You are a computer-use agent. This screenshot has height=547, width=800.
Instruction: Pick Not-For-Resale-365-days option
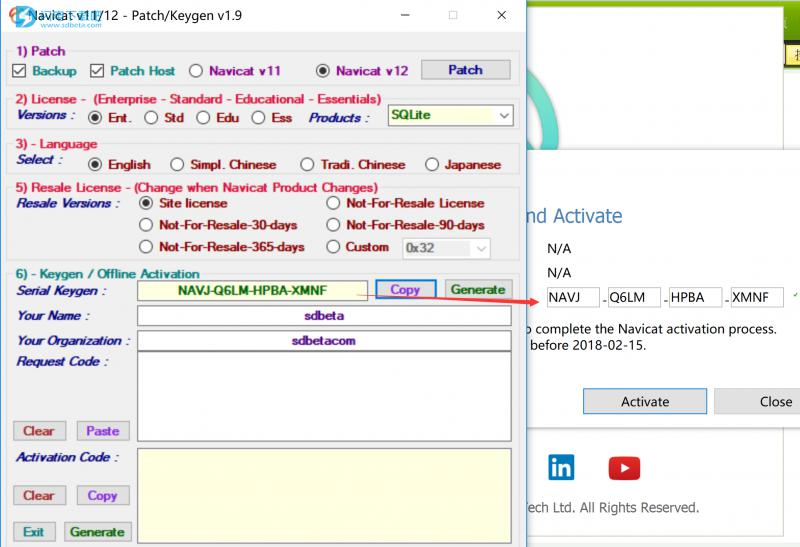click(146, 247)
